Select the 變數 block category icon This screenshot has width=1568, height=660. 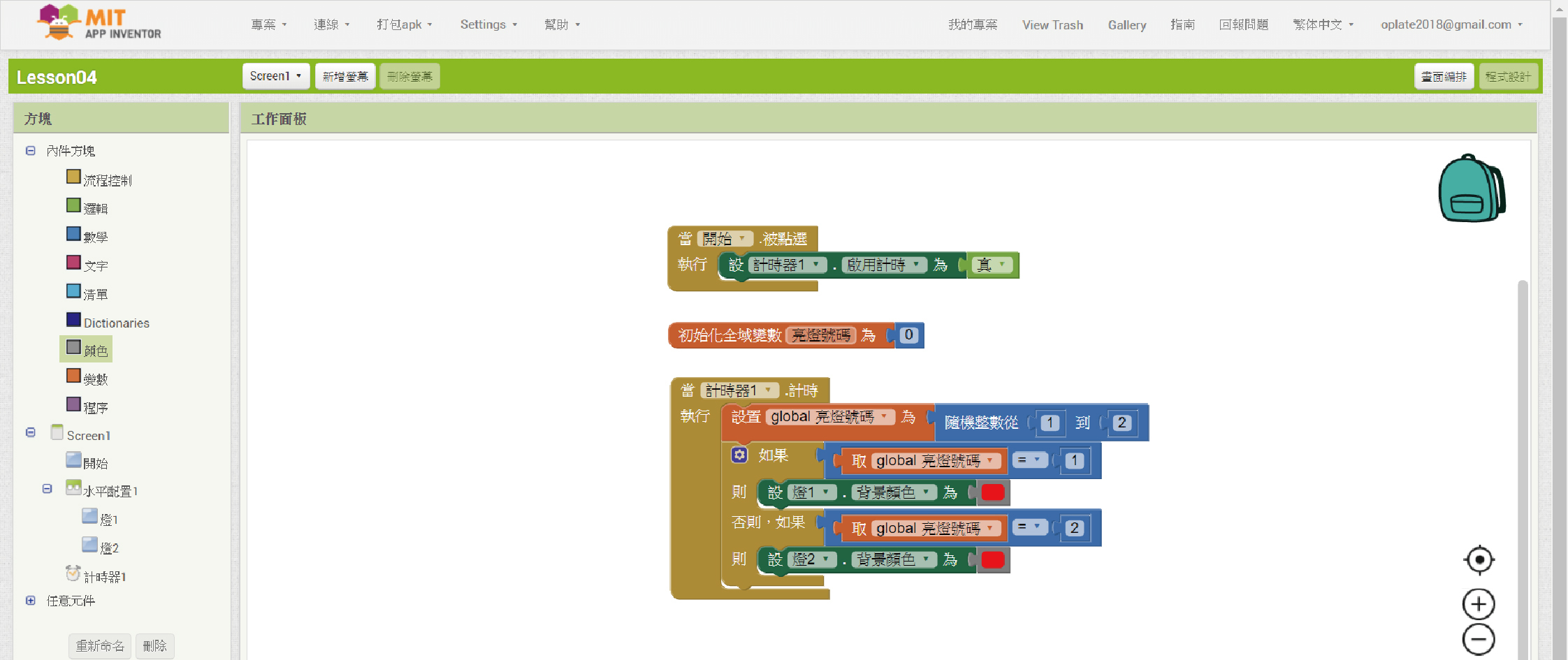[73, 376]
